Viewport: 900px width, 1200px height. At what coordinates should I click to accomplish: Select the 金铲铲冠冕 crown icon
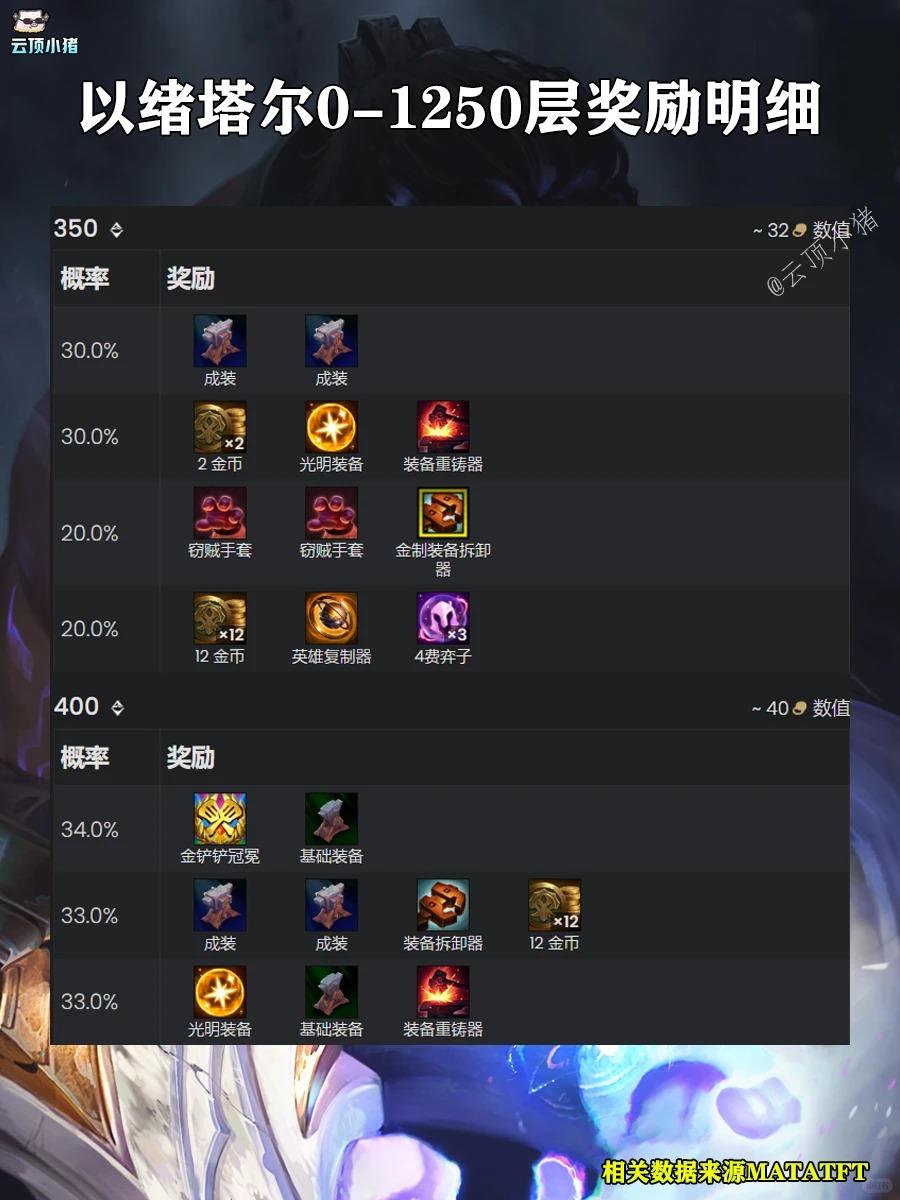tap(220, 819)
